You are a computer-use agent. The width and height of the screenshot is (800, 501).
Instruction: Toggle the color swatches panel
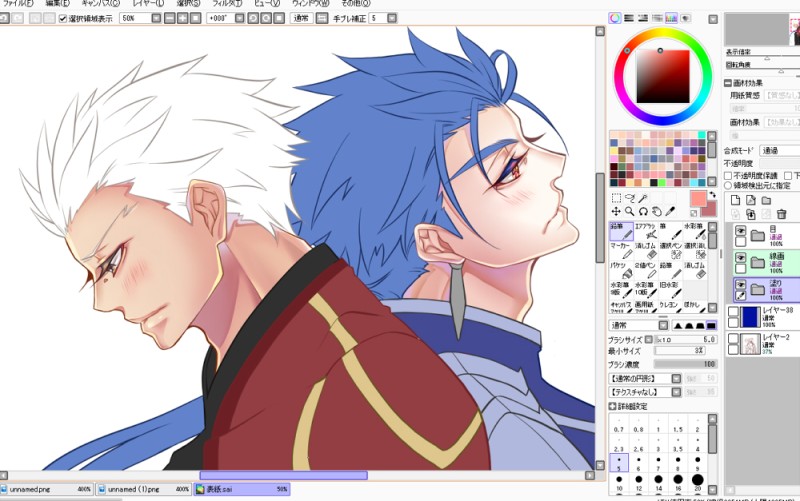click(671, 18)
